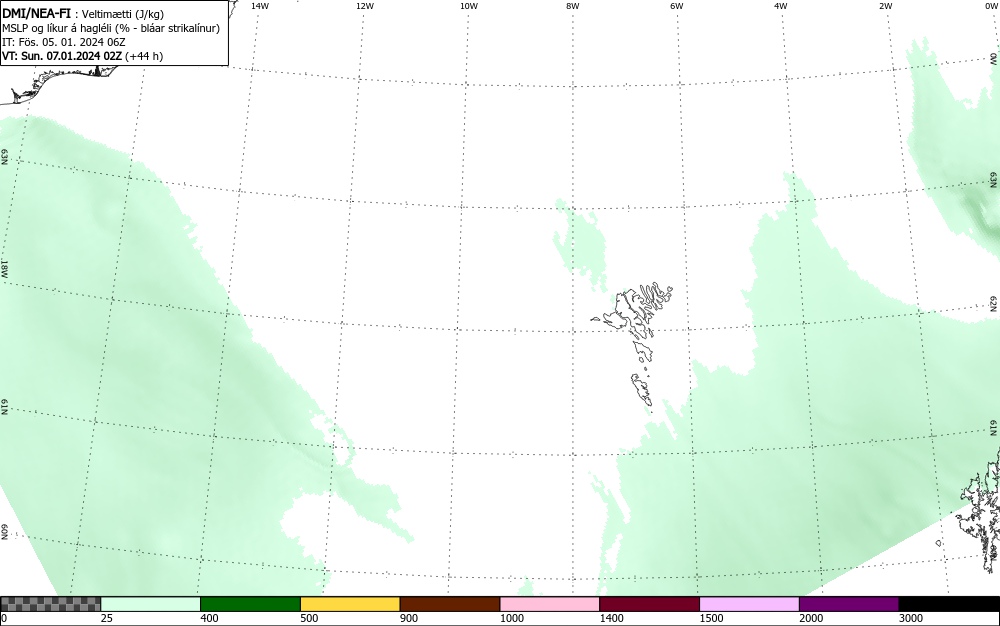The image size is (1000, 626).
Task: Click the "Veltimætti (J/kg)" parameter label
Action: [x=123, y=14]
